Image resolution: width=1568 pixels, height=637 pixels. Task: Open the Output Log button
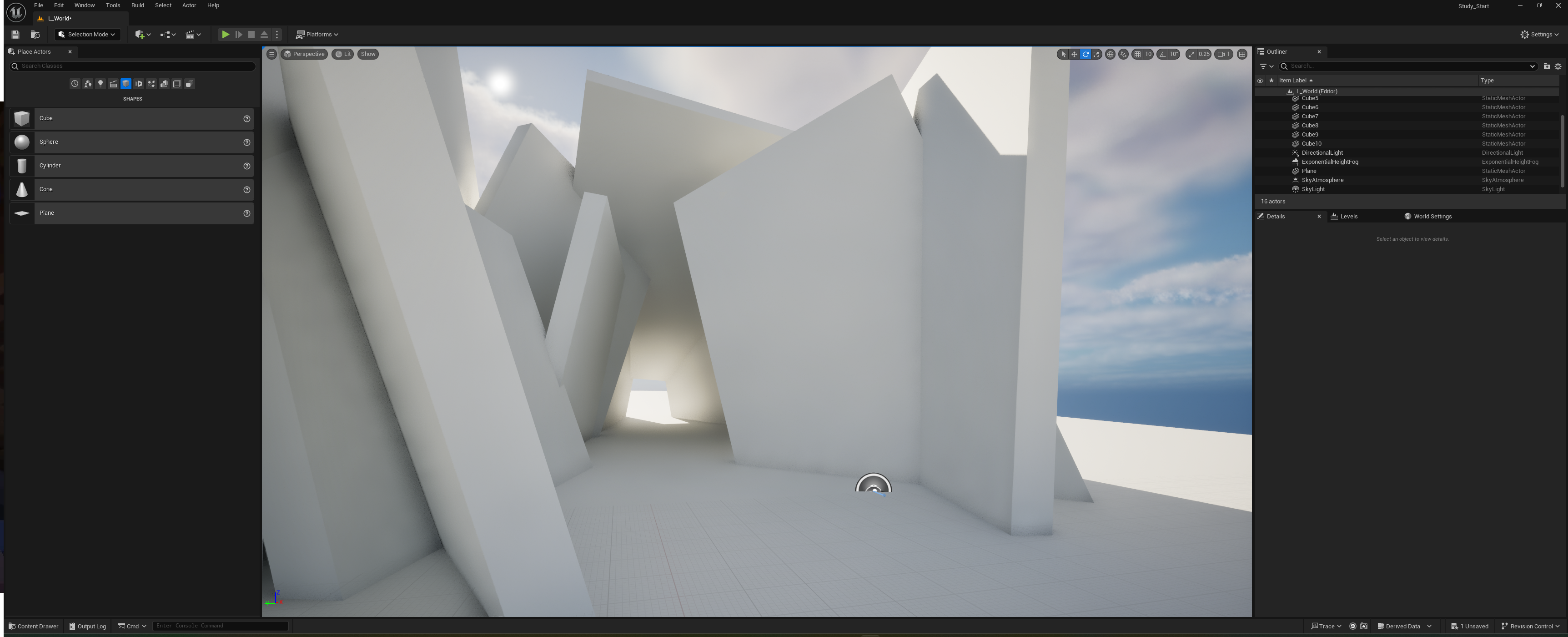[x=88, y=626]
